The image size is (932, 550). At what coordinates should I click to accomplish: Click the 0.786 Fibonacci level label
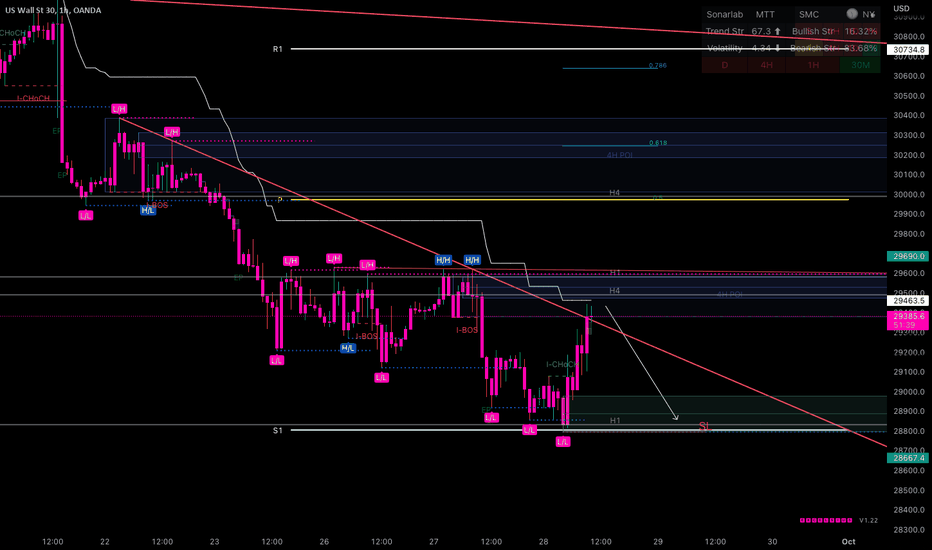tap(657, 65)
